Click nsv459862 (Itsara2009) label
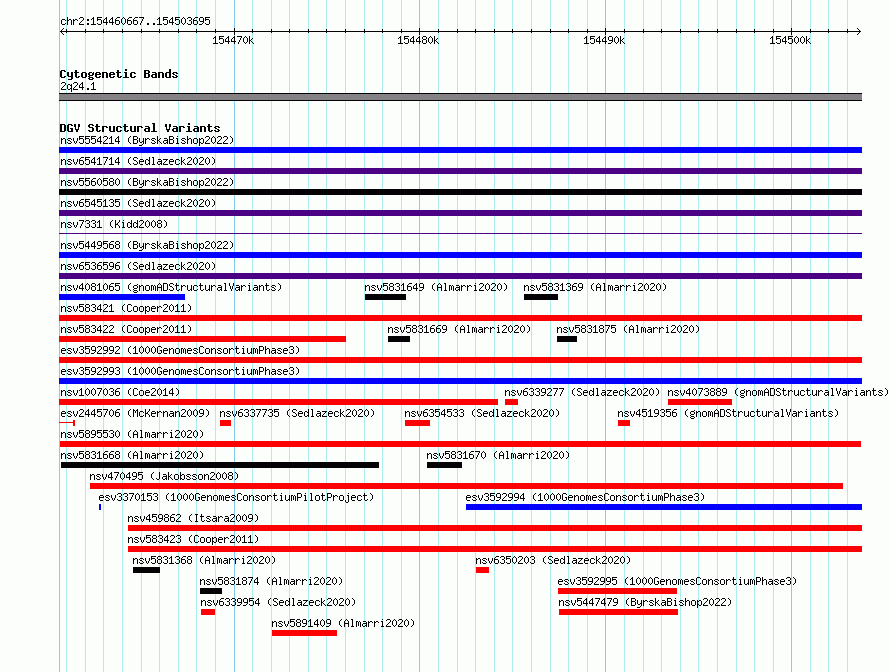The image size is (890, 672). [193, 518]
